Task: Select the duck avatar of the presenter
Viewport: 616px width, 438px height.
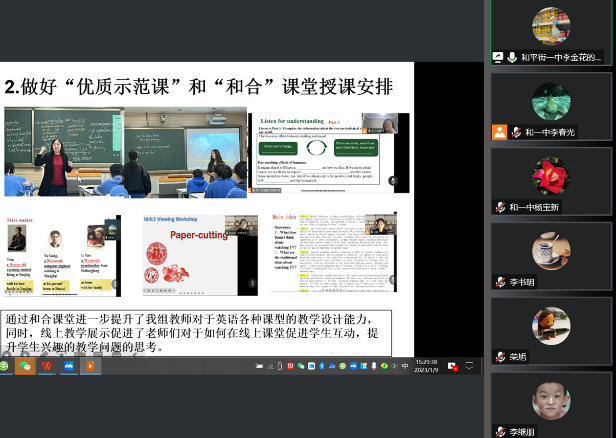Action: click(x=551, y=26)
